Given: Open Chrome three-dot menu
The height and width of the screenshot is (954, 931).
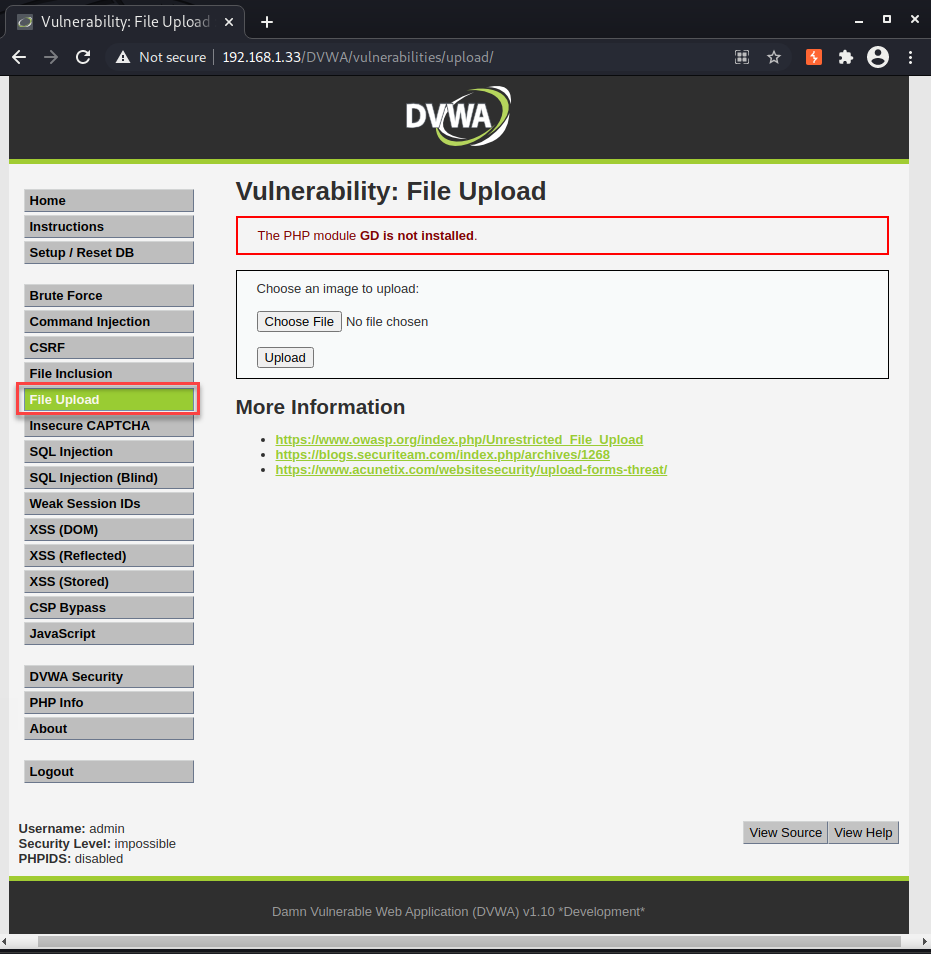Looking at the screenshot, I should coord(910,57).
